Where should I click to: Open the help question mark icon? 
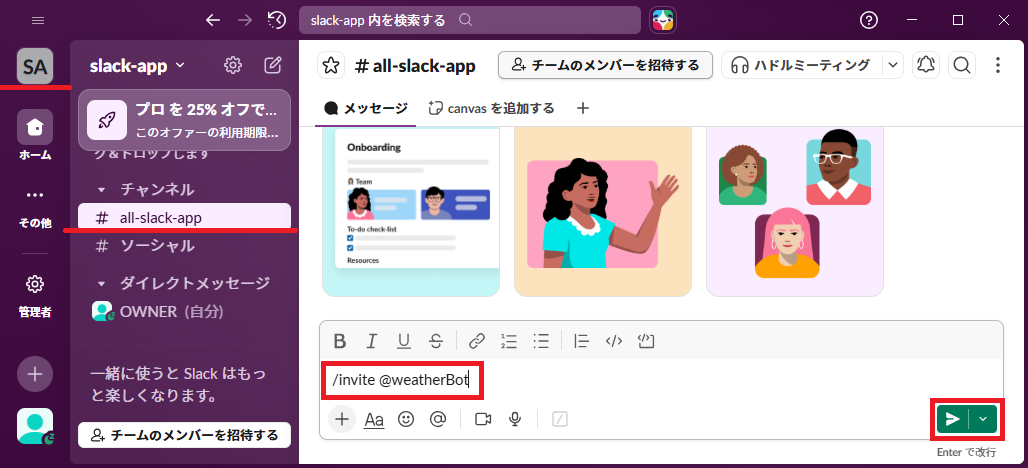click(869, 20)
